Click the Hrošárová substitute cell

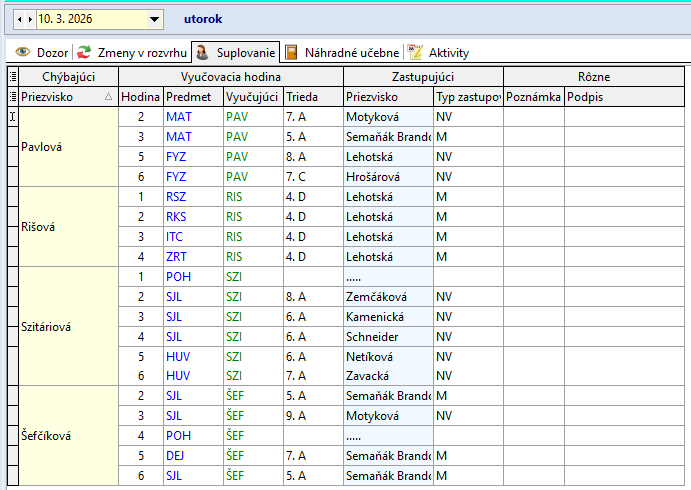click(373, 176)
